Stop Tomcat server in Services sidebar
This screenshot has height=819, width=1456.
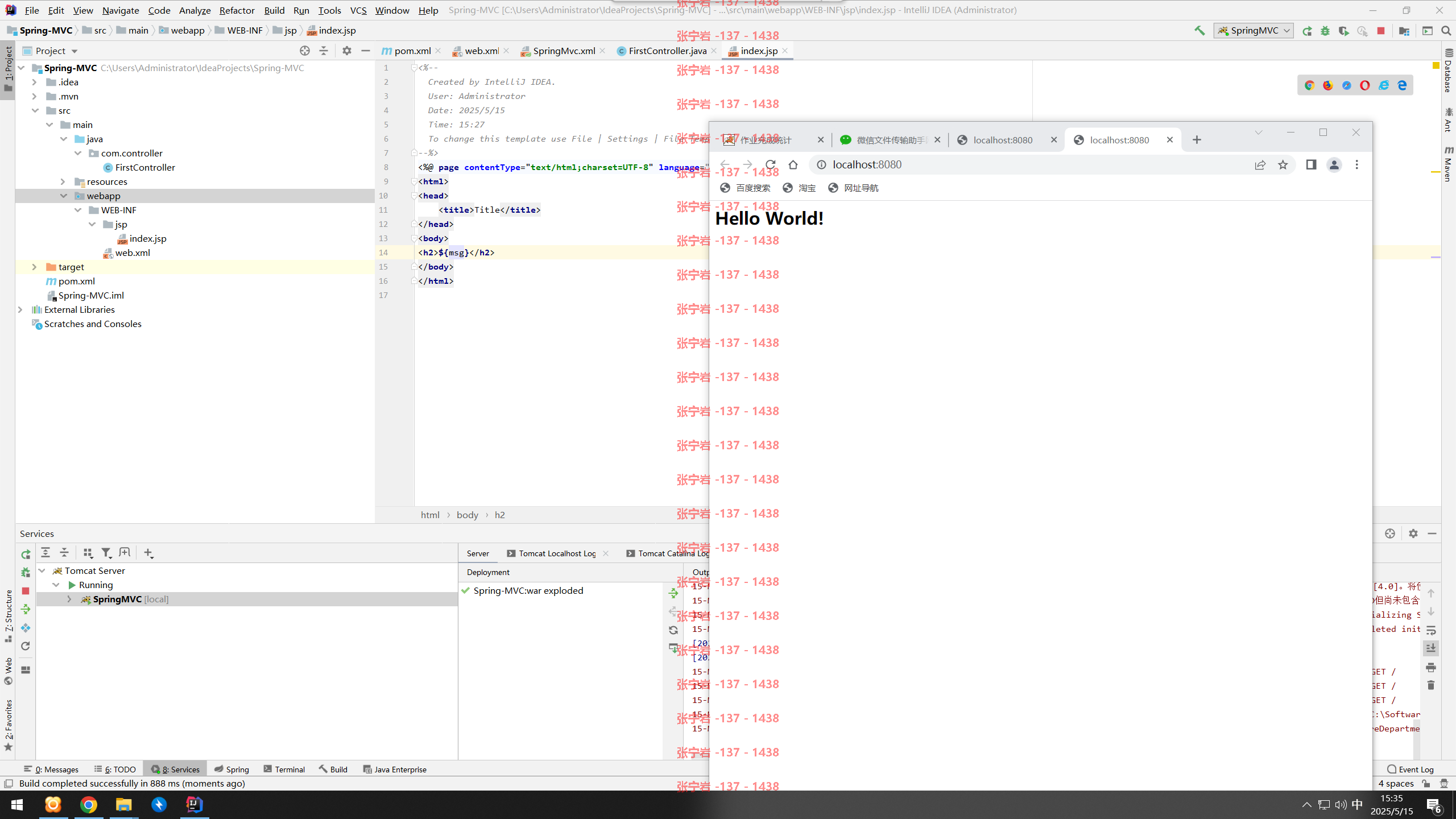coord(26,591)
